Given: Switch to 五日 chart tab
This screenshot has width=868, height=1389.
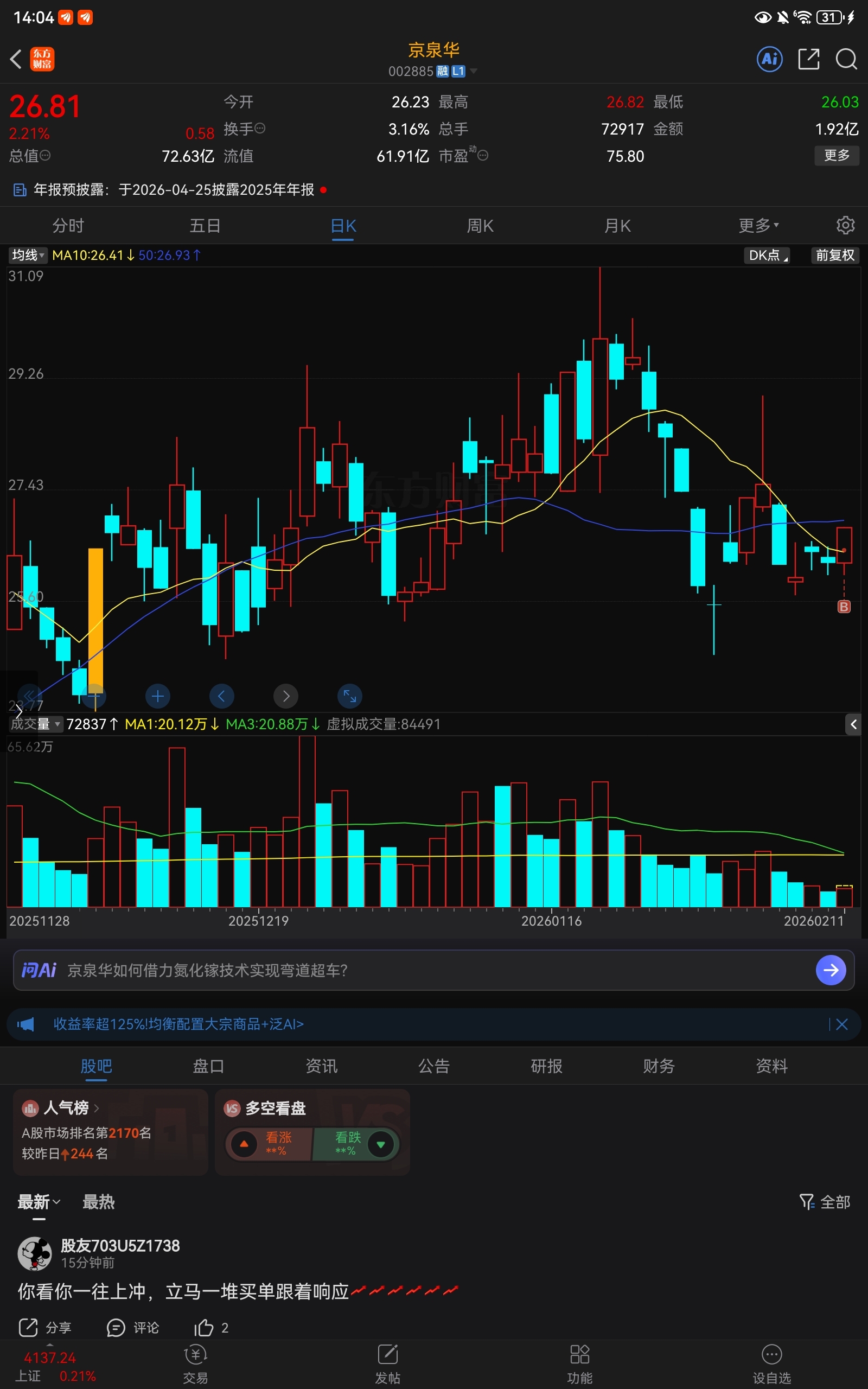Looking at the screenshot, I should (206, 226).
